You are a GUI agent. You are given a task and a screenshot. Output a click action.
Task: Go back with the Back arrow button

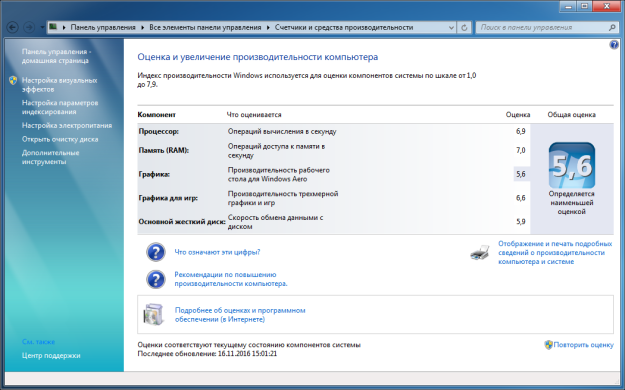[x=13, y=28]
